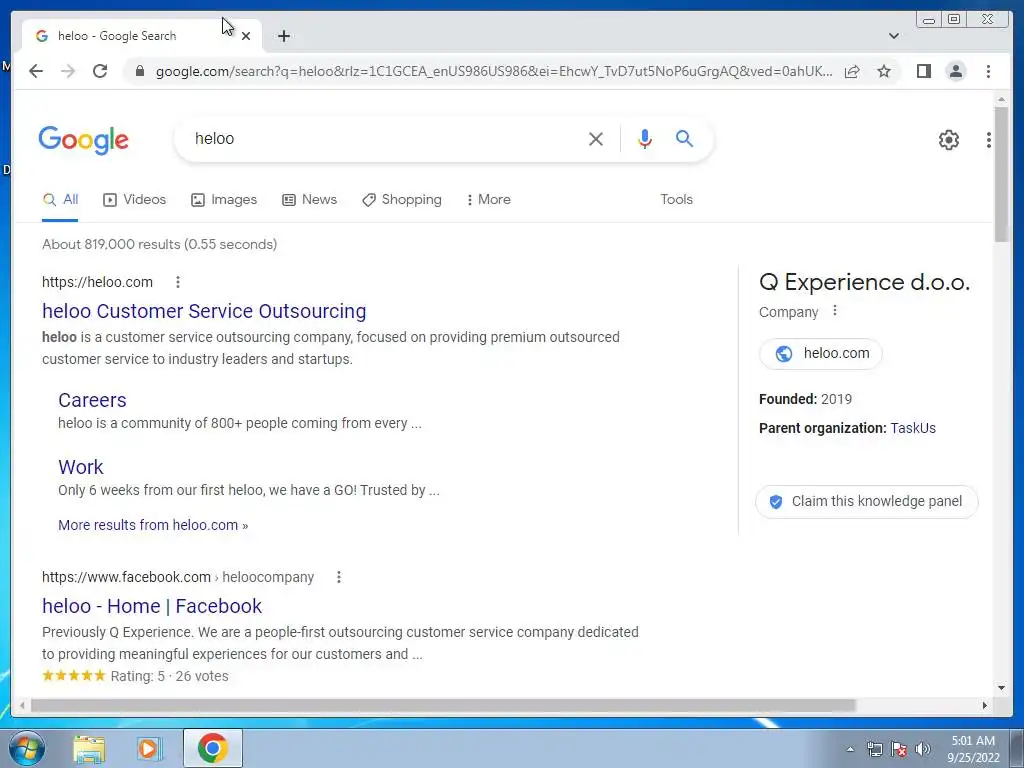Select the All results tab
This screenshot has height=768, width=1024.
point(60,200)
